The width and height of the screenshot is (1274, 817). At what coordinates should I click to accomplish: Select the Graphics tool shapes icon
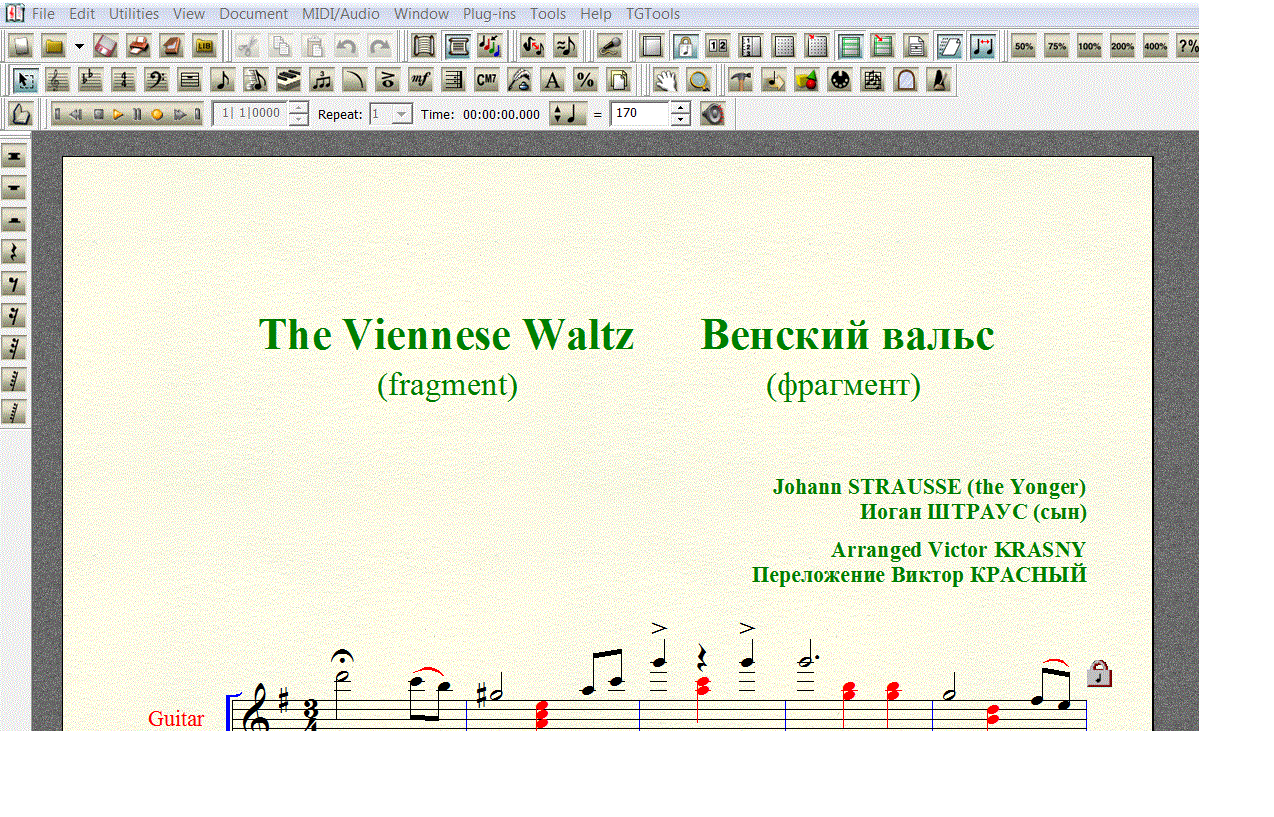tap(807, 80)
